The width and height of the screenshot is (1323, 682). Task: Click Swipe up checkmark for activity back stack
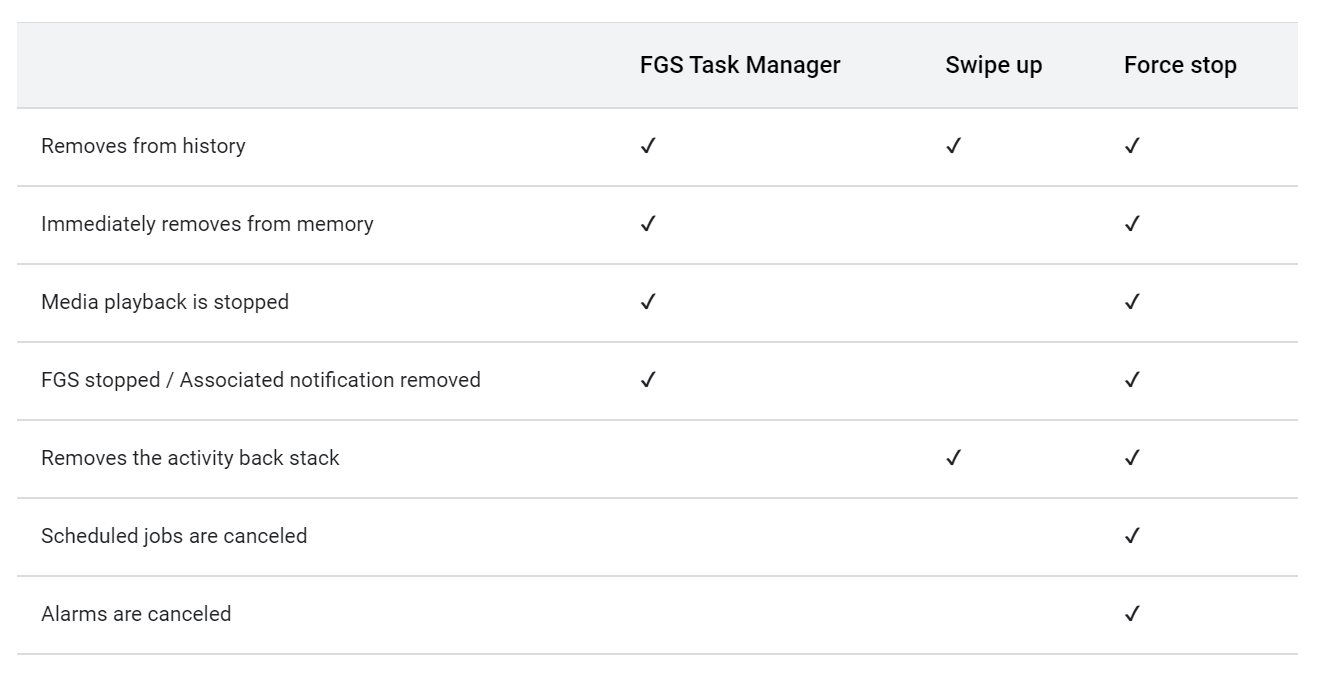coord(953,458)
